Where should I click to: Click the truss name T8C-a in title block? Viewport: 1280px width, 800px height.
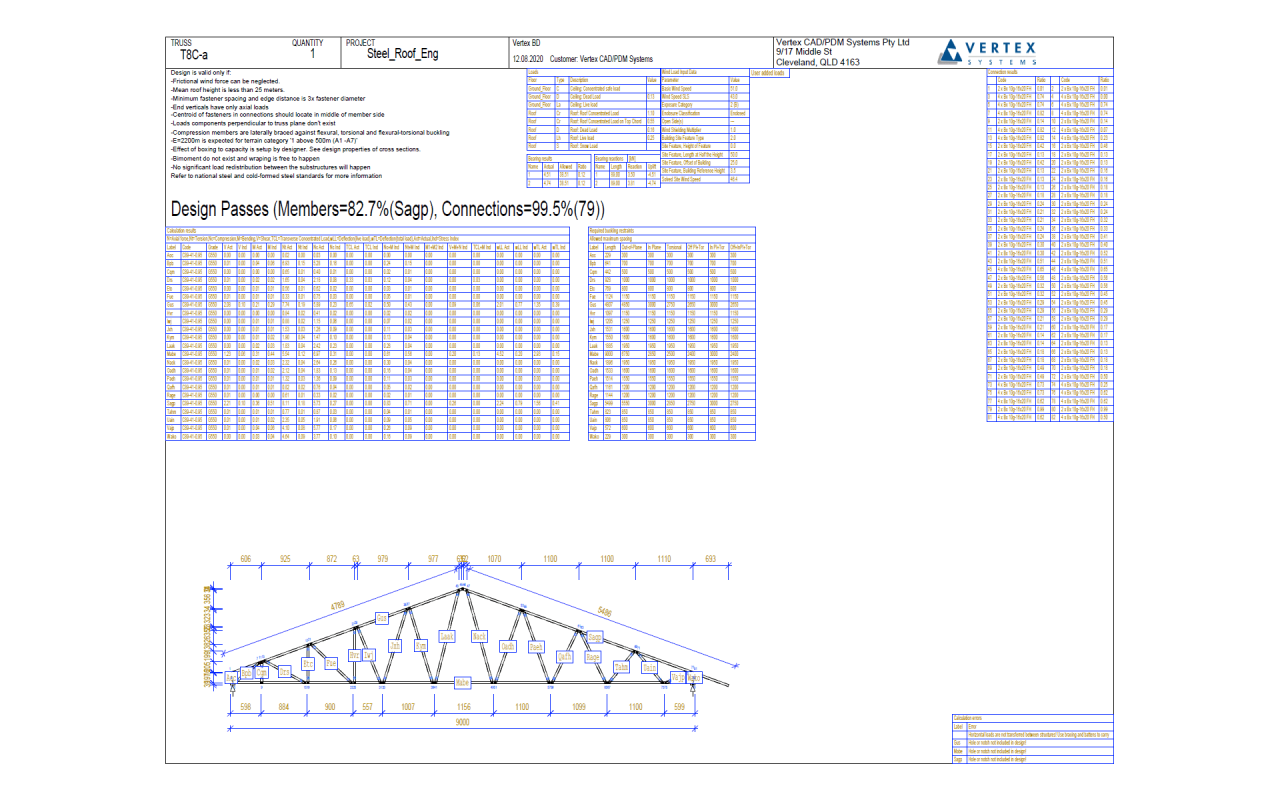point(196,56)
